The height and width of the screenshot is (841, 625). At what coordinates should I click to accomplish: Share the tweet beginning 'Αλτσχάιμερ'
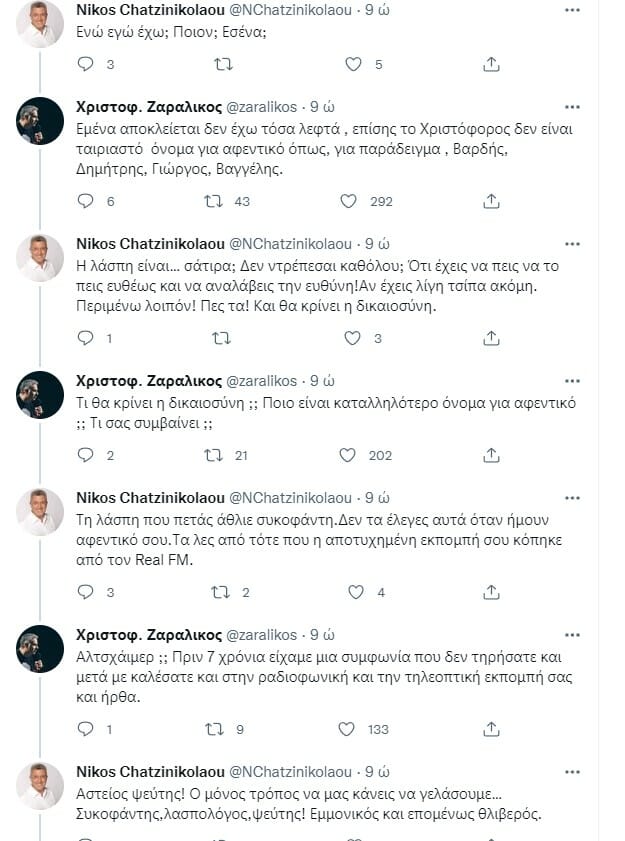[x=491, y=729]
